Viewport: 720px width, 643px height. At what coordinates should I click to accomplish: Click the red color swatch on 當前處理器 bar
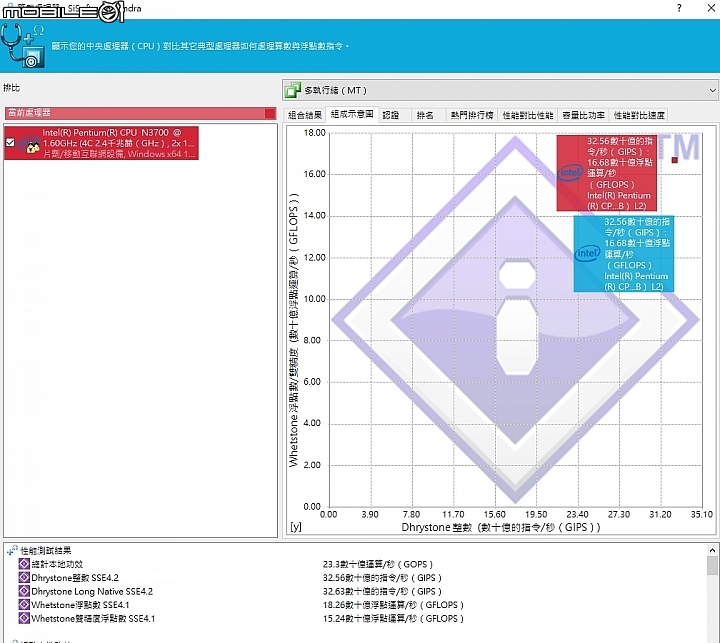click(270, 113)
